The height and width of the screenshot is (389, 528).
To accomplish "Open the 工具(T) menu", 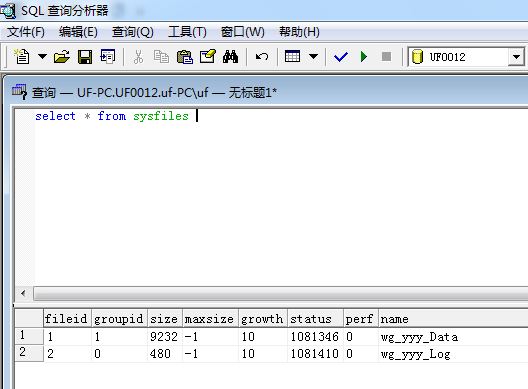I will pos(187,32).
